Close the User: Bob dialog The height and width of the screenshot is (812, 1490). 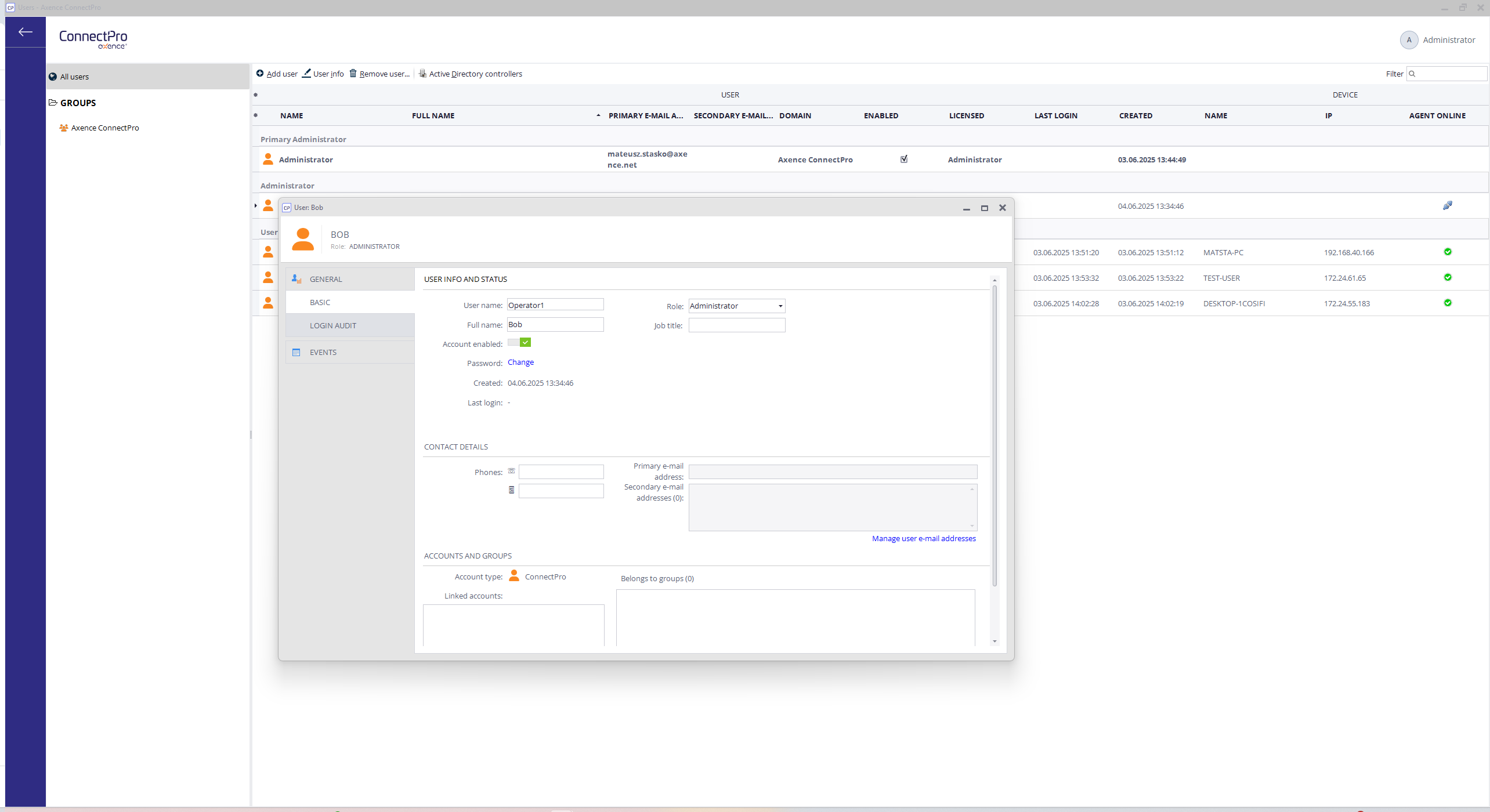click(1002, 208)
